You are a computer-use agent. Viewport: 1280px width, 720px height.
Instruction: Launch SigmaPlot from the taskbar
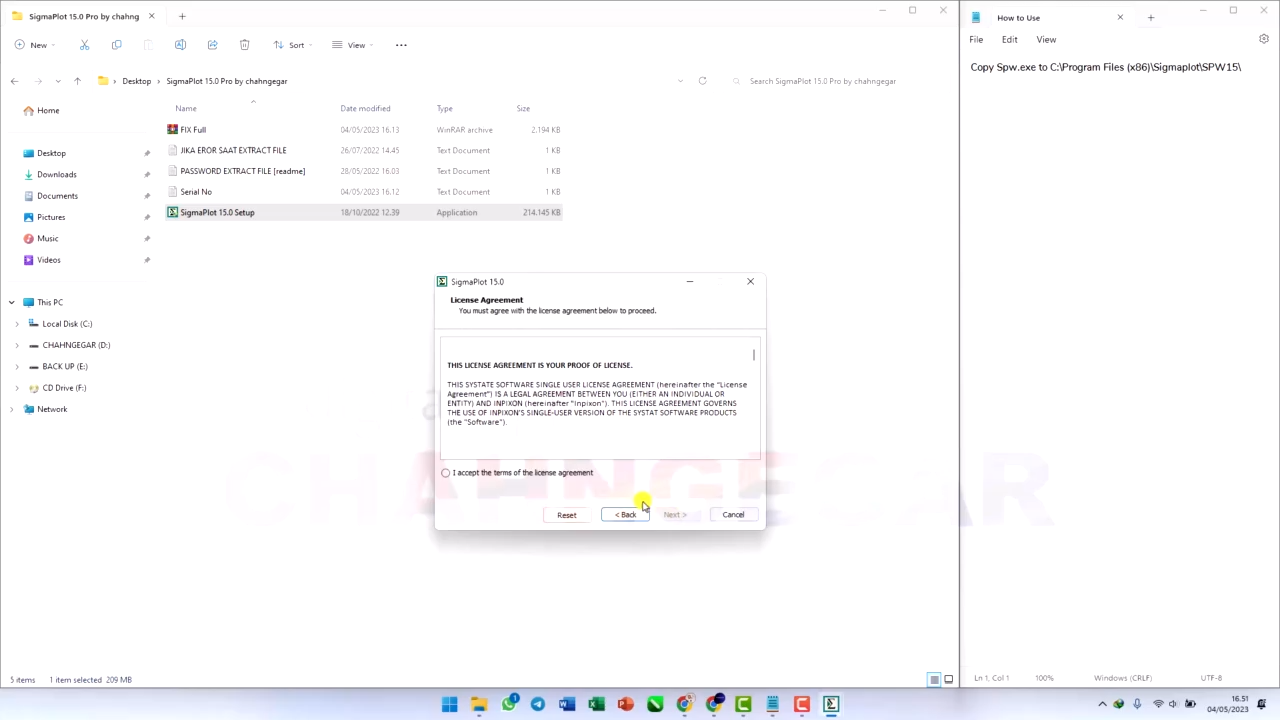[831, 704]
